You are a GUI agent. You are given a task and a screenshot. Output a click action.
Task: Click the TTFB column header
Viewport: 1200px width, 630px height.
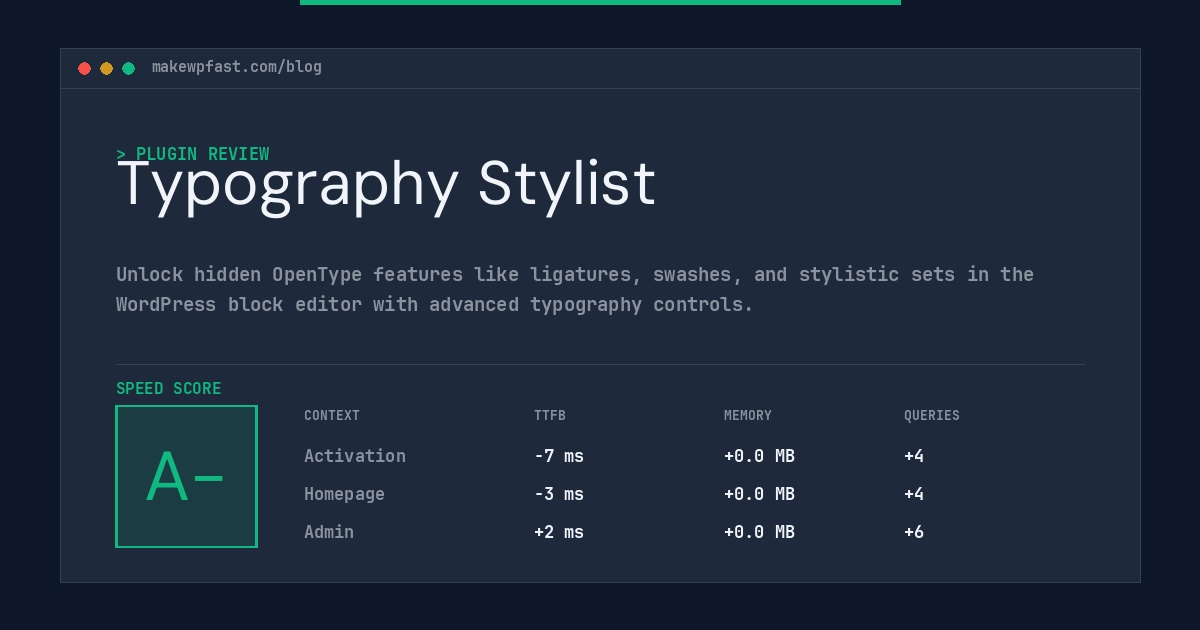click(x=550, y=415)
